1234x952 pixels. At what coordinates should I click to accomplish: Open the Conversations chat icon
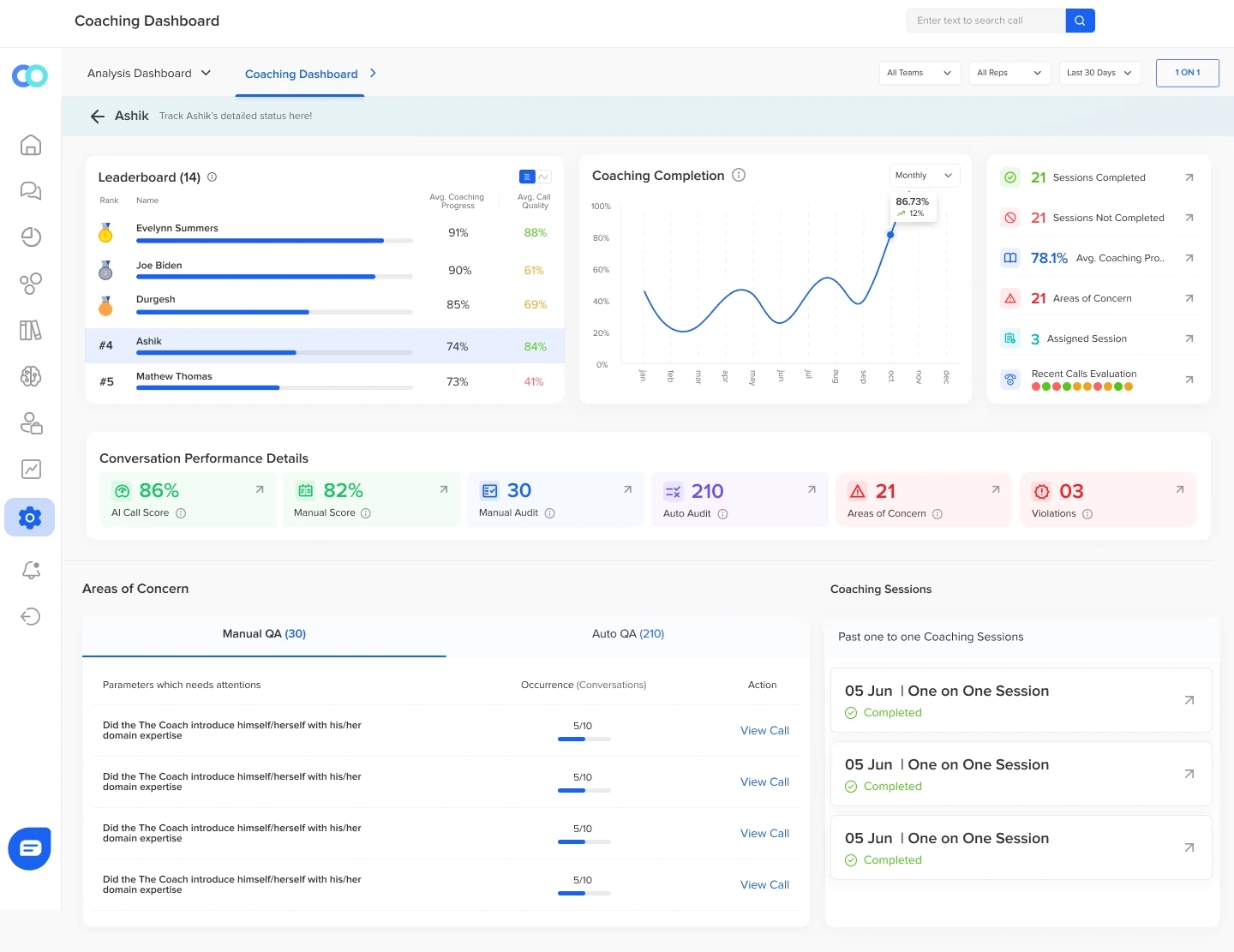pyautogui.click(x=30, y=191)
